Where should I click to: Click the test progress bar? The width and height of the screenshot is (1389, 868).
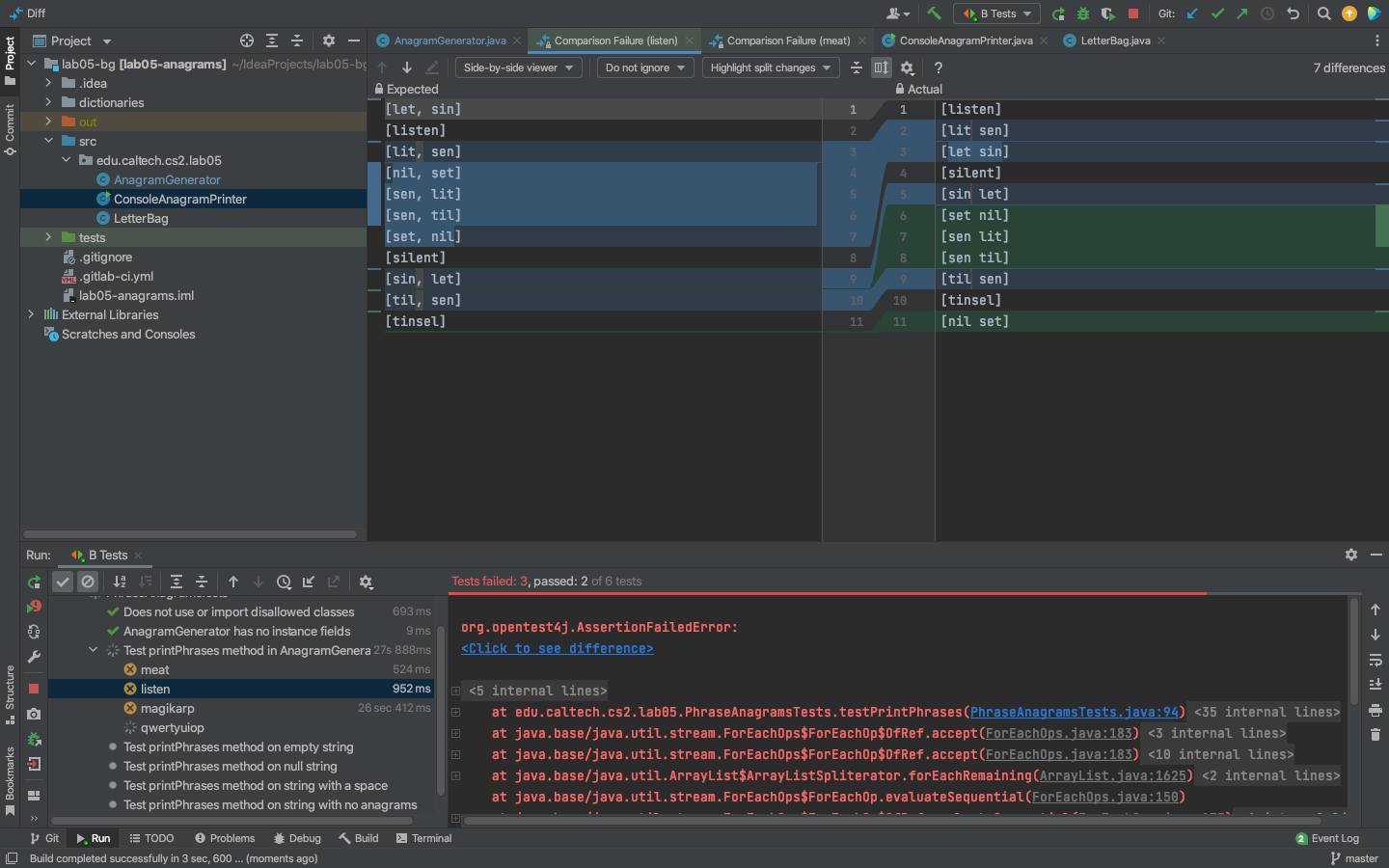tap(828, 593)
